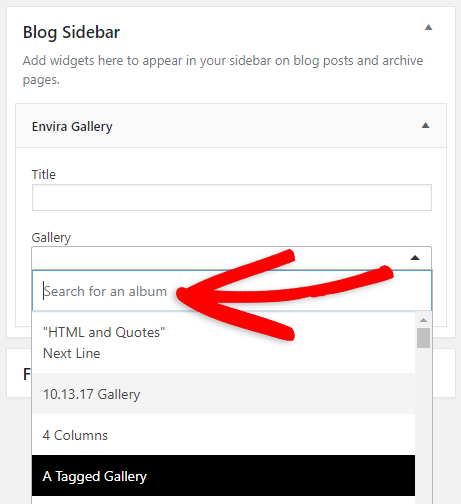
Task: Choose the 10.13.17 Gallery option
Action: point(224,394)
